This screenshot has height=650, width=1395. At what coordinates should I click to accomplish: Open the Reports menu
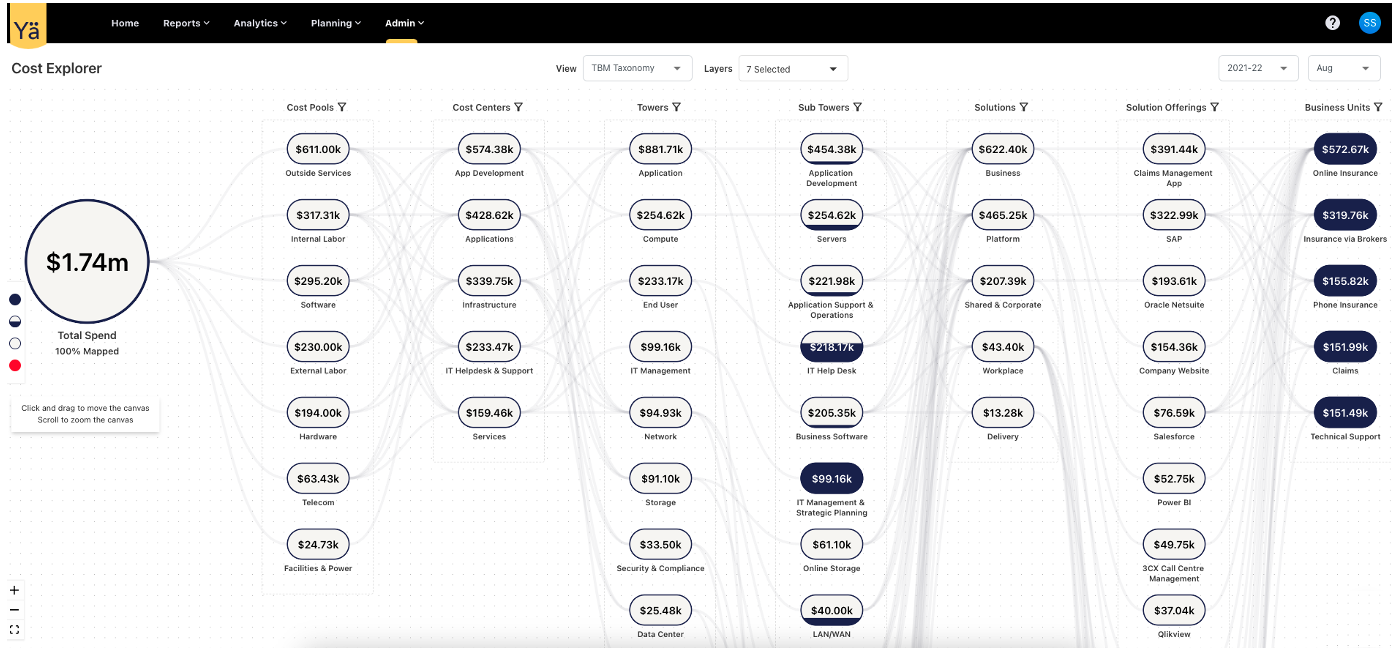[x=186, y=23]
